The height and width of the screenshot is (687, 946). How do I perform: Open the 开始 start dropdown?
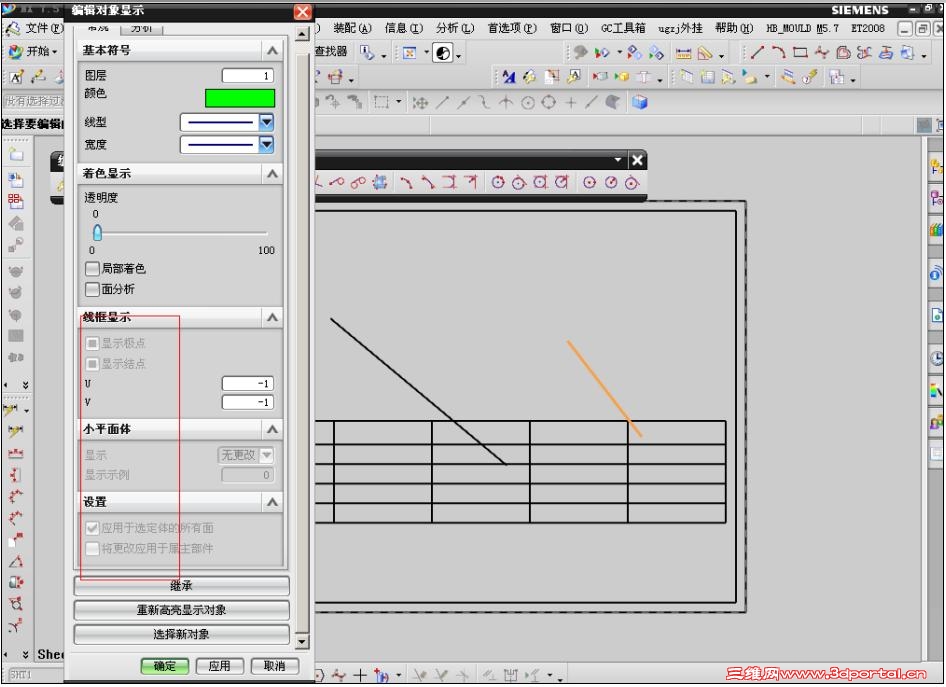pos(34,51)
